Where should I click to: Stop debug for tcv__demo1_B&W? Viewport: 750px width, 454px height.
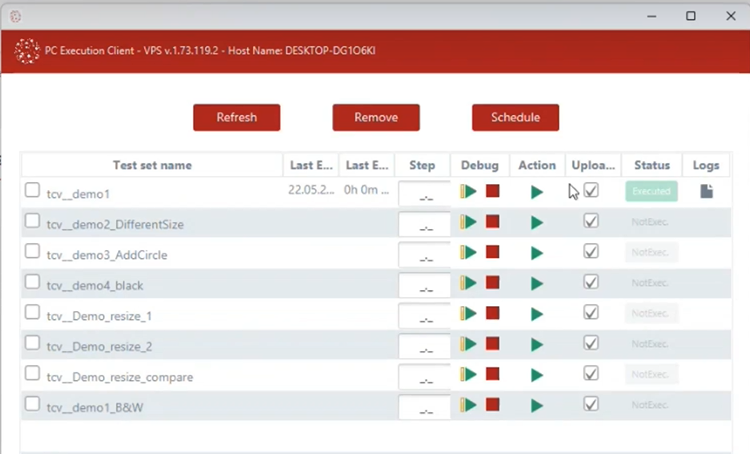[x=492, y=405]
